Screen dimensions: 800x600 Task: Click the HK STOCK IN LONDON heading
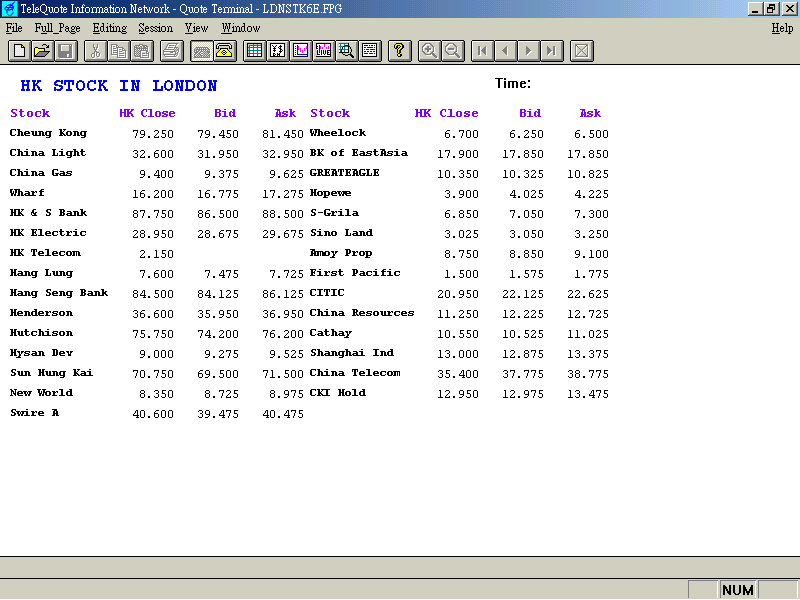[x=119, y=86]
